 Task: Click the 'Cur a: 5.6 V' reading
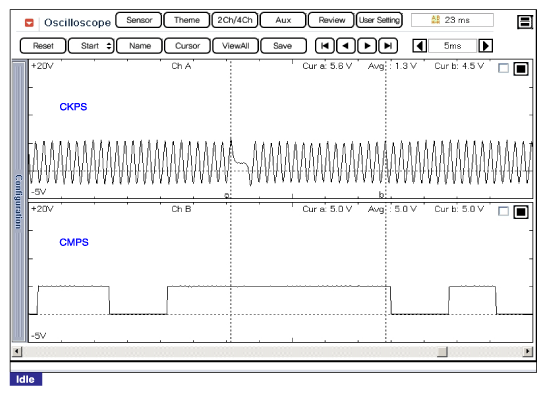327,66
